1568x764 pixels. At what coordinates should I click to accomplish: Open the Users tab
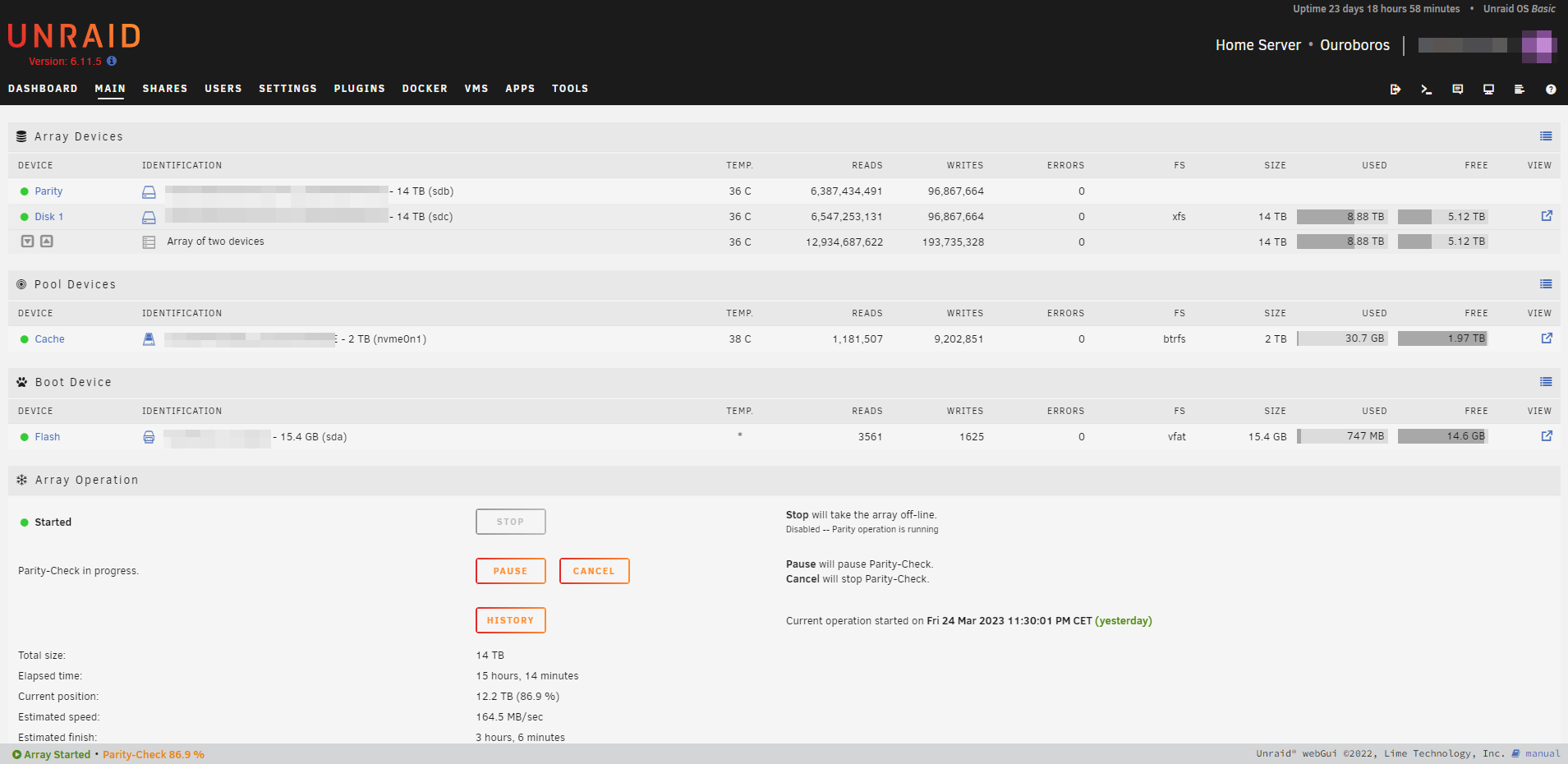[223, 89]
